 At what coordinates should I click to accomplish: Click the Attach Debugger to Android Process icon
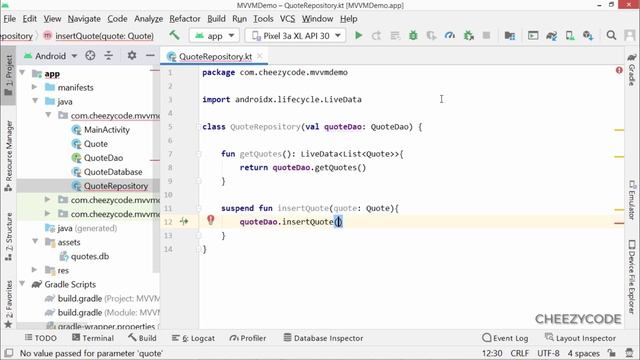(x=469, y=36)
